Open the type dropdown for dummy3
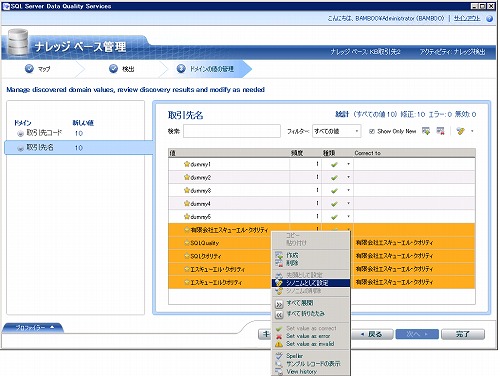 pyautogui.click(x=348, y=190)
